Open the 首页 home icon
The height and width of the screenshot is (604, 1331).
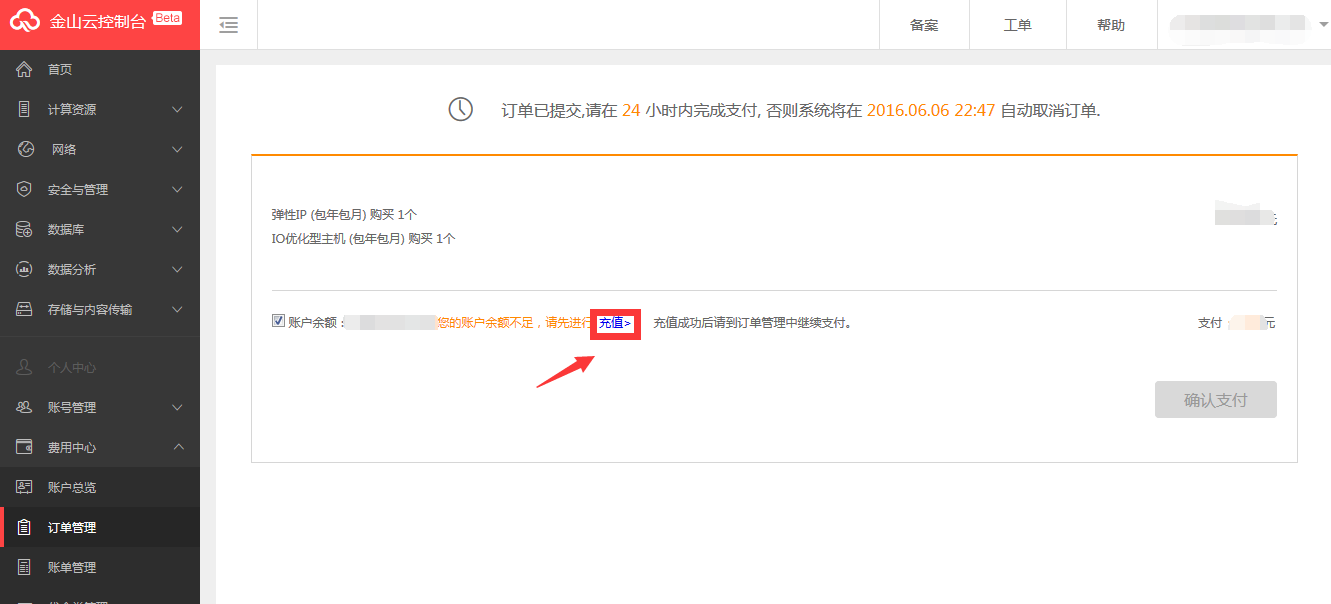(x=25, y=70)
